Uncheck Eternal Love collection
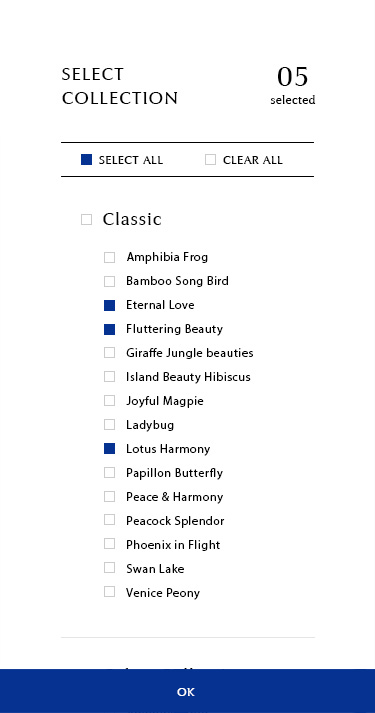The width and height of the screenshot is (375, 713). [x=110, y=306]
